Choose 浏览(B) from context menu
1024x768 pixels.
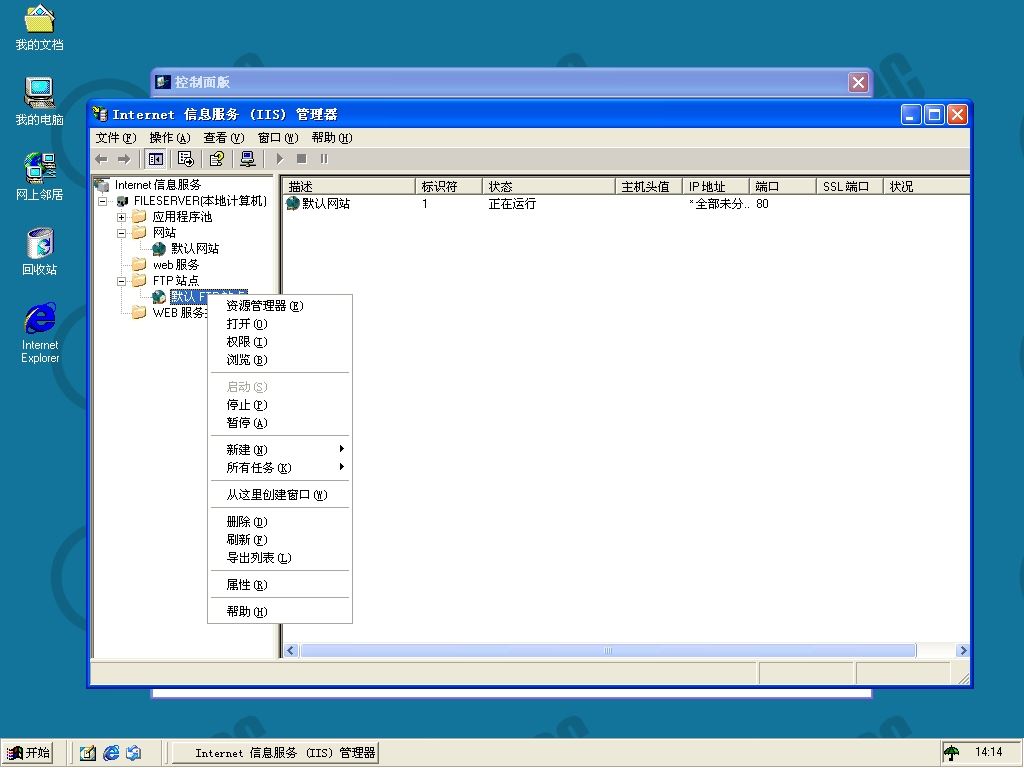(280, 360)
